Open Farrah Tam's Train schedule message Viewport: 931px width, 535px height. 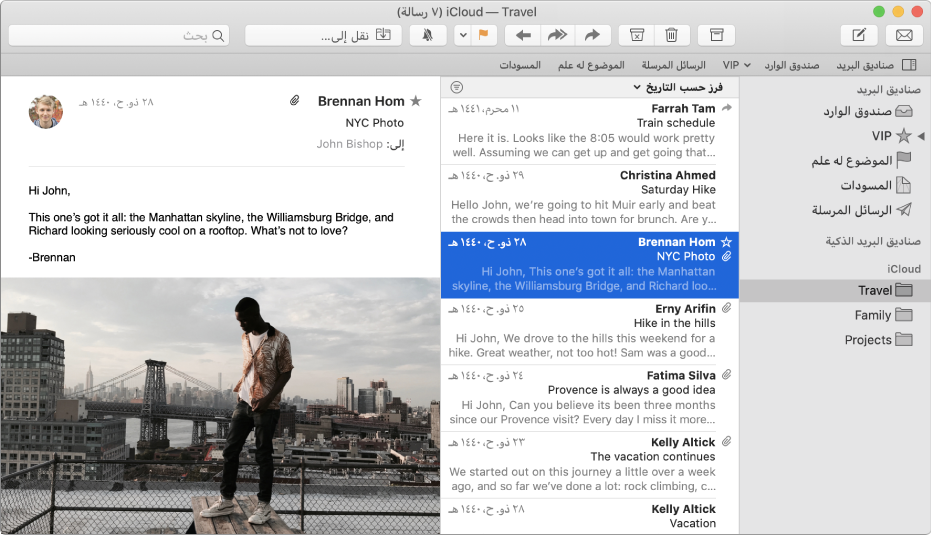pyautogui.click(x=590, y=131)
